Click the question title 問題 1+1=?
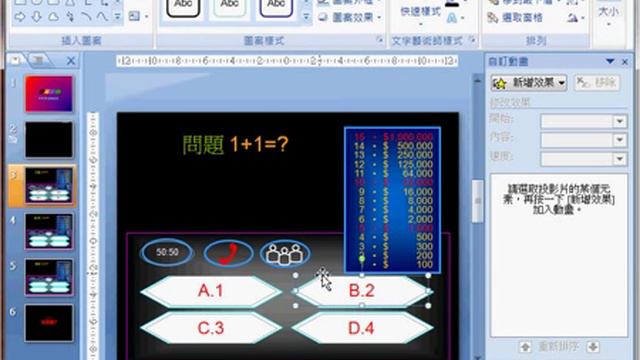The width and height of the screenshot is (640, 360). (x=235, y=144)
